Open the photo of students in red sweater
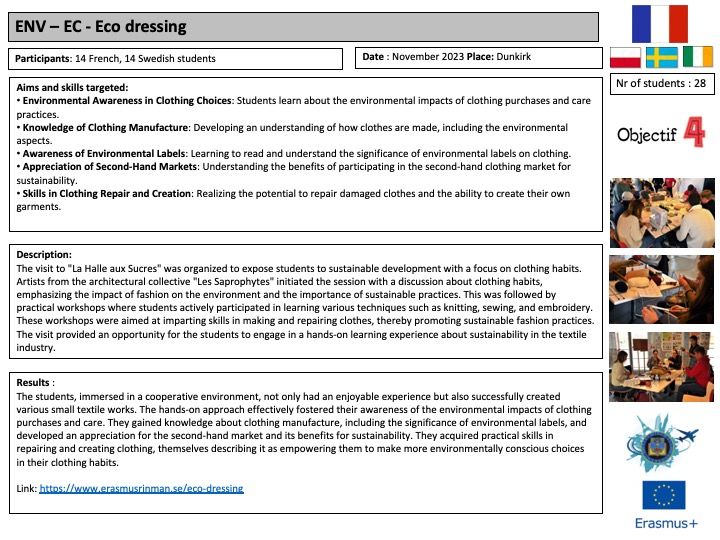 point(662,367)
